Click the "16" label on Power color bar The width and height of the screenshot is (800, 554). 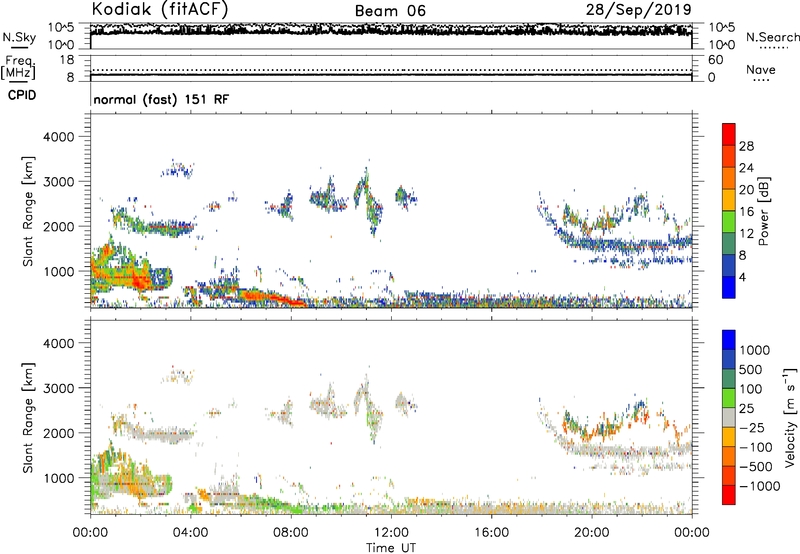click(746, 212)
